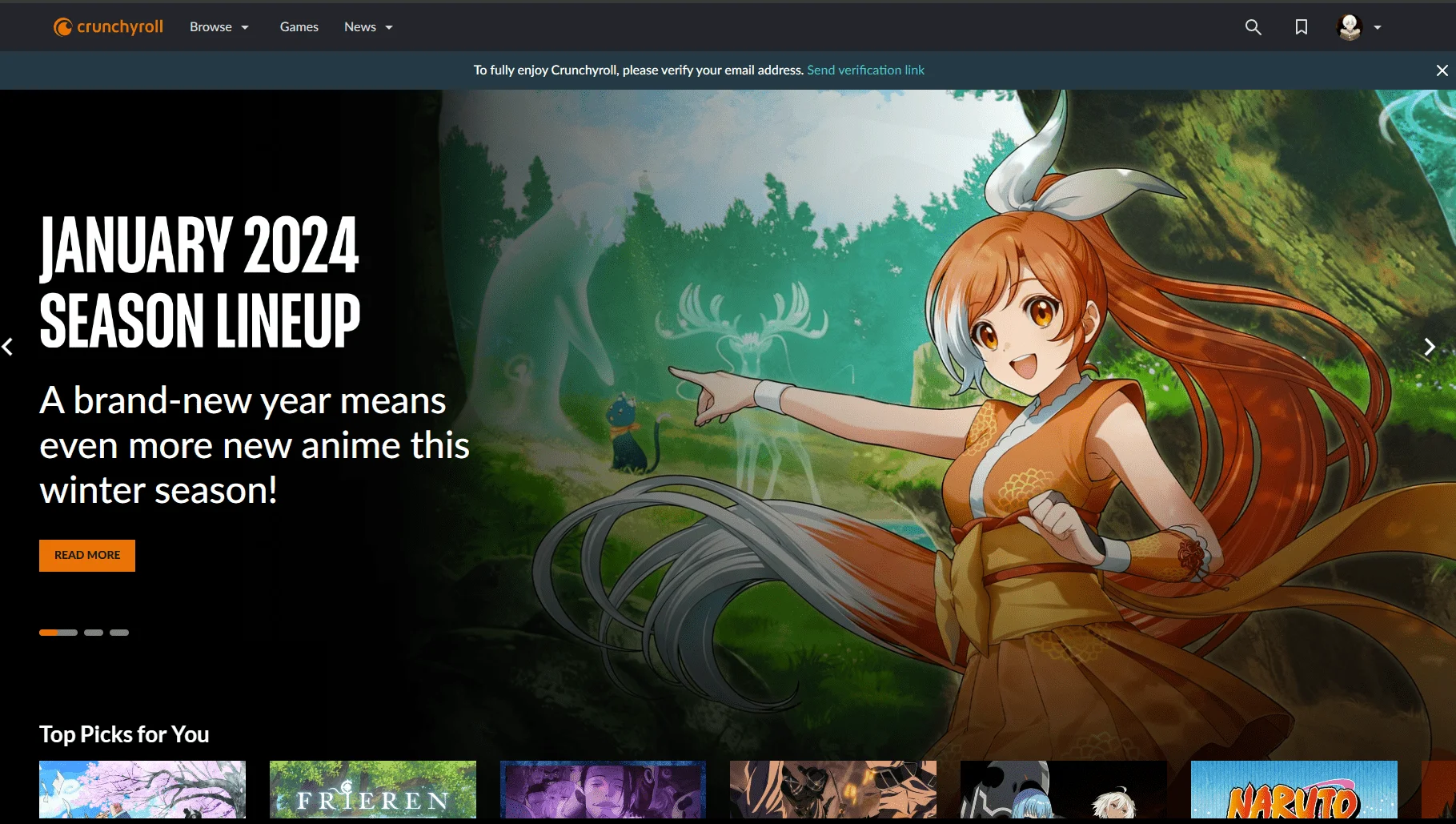Viewport: 1456px width, 824px height.
Task: Open the Naruto thumbnail
Action: (x=1294, y=790)
